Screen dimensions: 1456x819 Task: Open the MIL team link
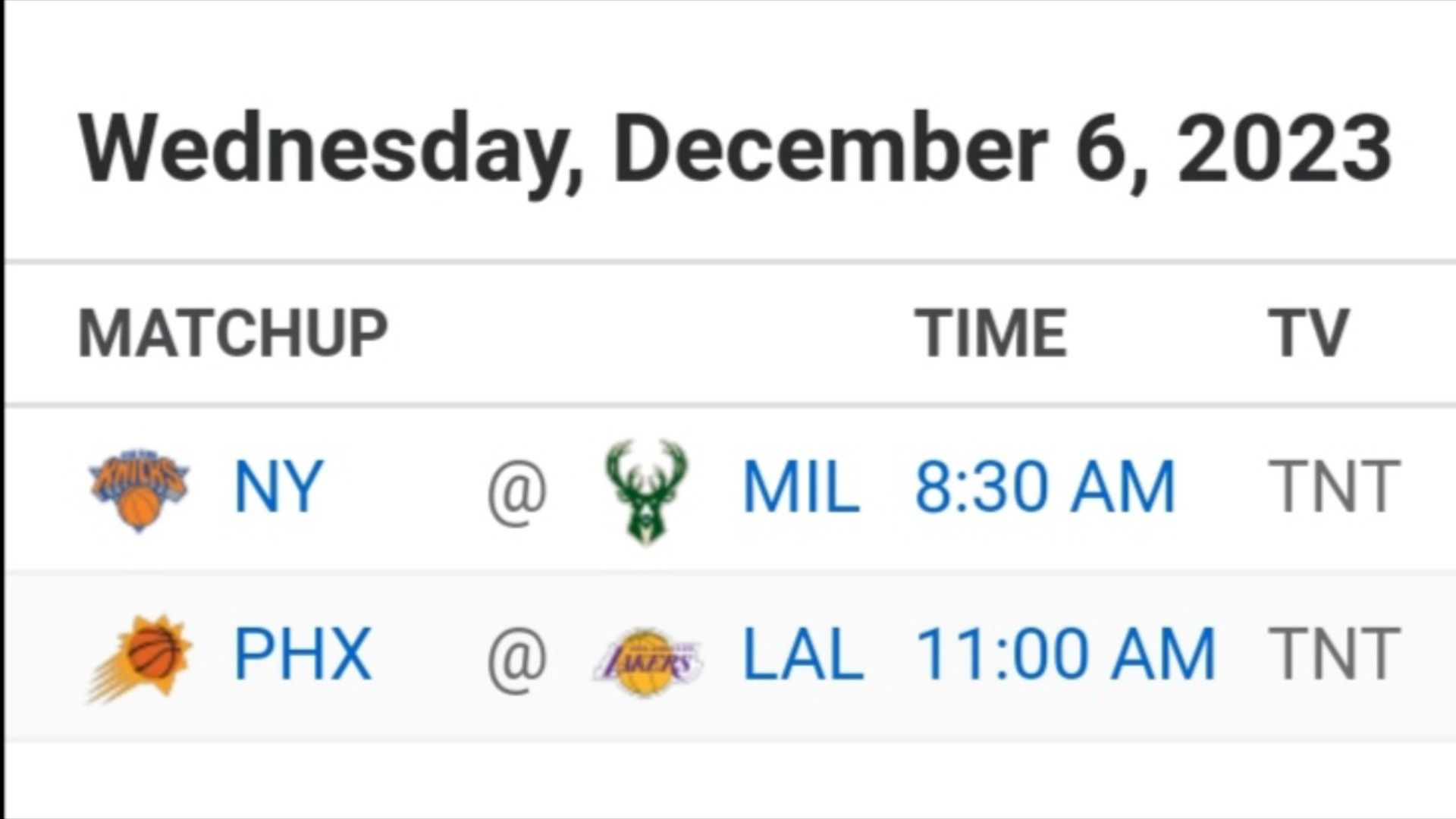tap(801, 487)
